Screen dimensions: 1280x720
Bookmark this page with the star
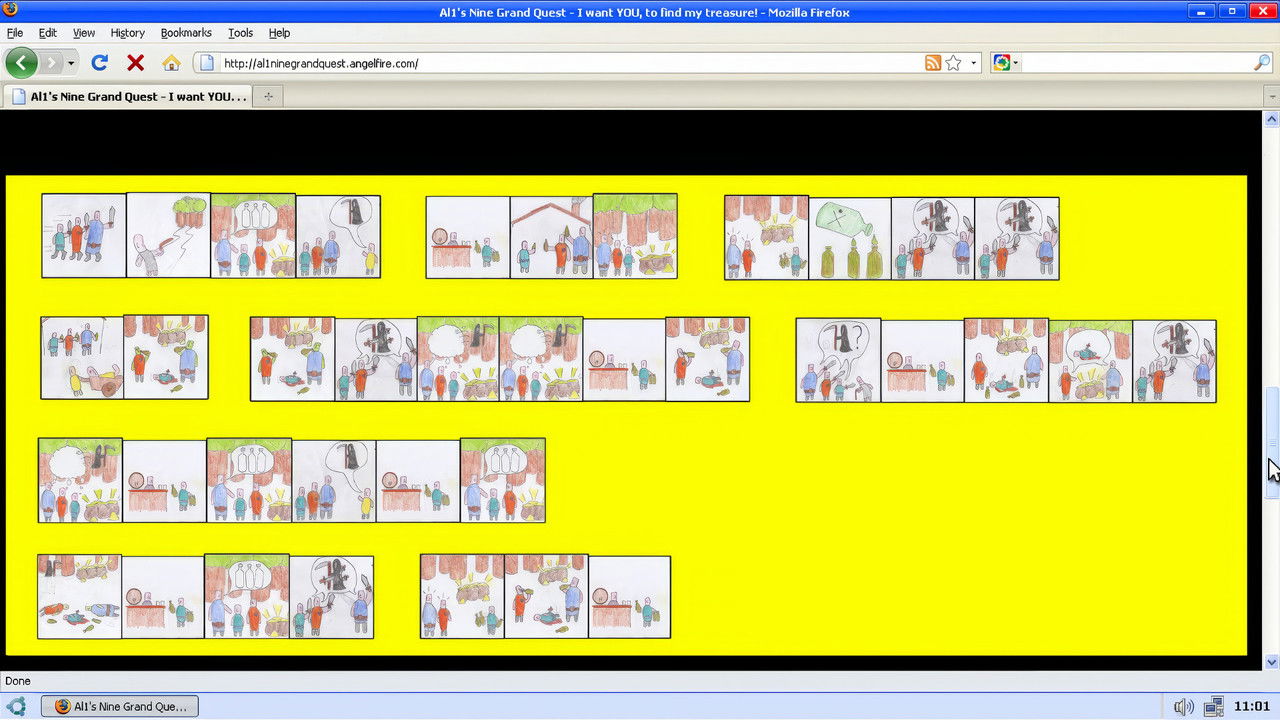coord(953,63)
